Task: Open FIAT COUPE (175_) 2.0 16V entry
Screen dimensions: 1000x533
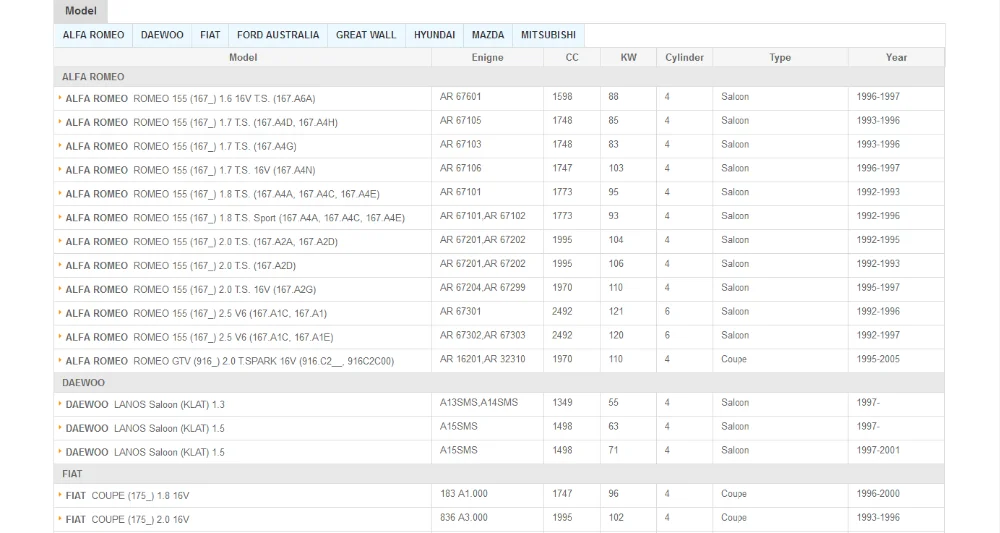Action: (127, 520)
